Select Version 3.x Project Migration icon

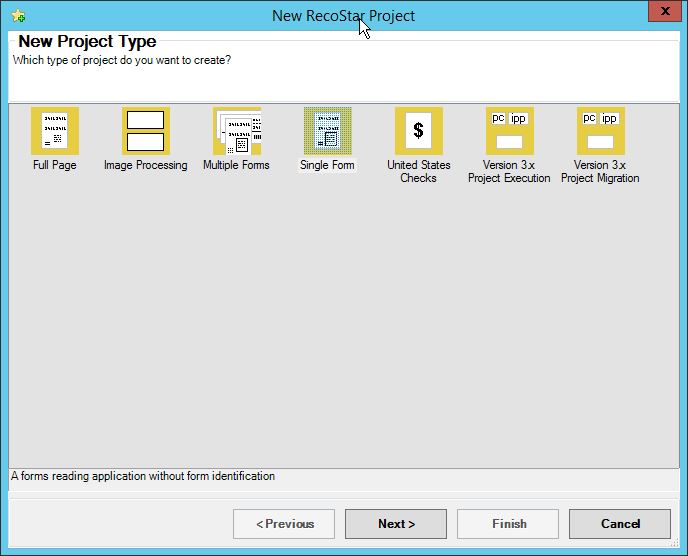[x=601, y=131]
